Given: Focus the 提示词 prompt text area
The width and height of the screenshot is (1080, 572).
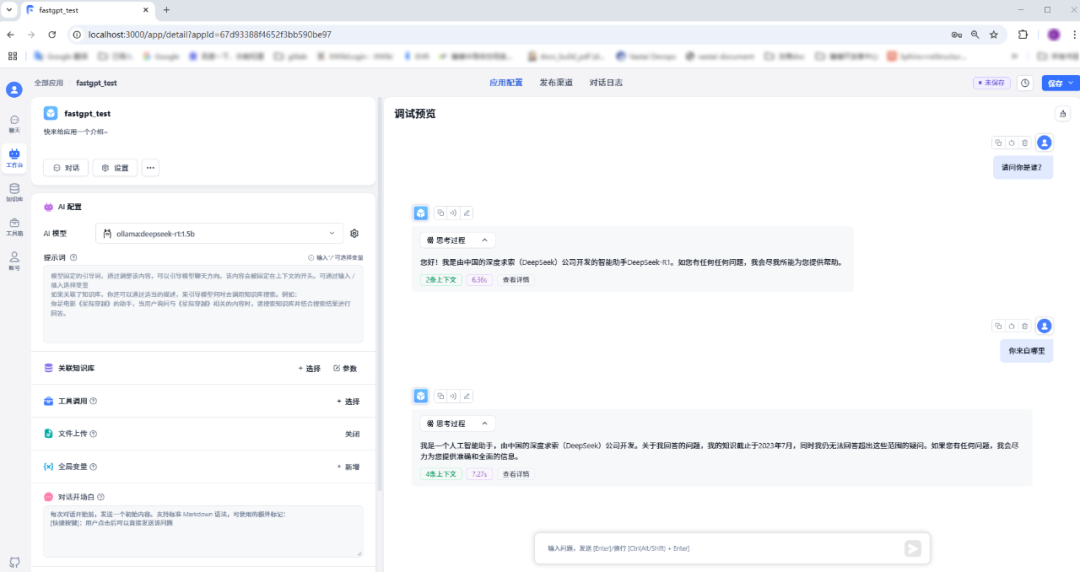Looking at the screenshot, I should (203, 304).
